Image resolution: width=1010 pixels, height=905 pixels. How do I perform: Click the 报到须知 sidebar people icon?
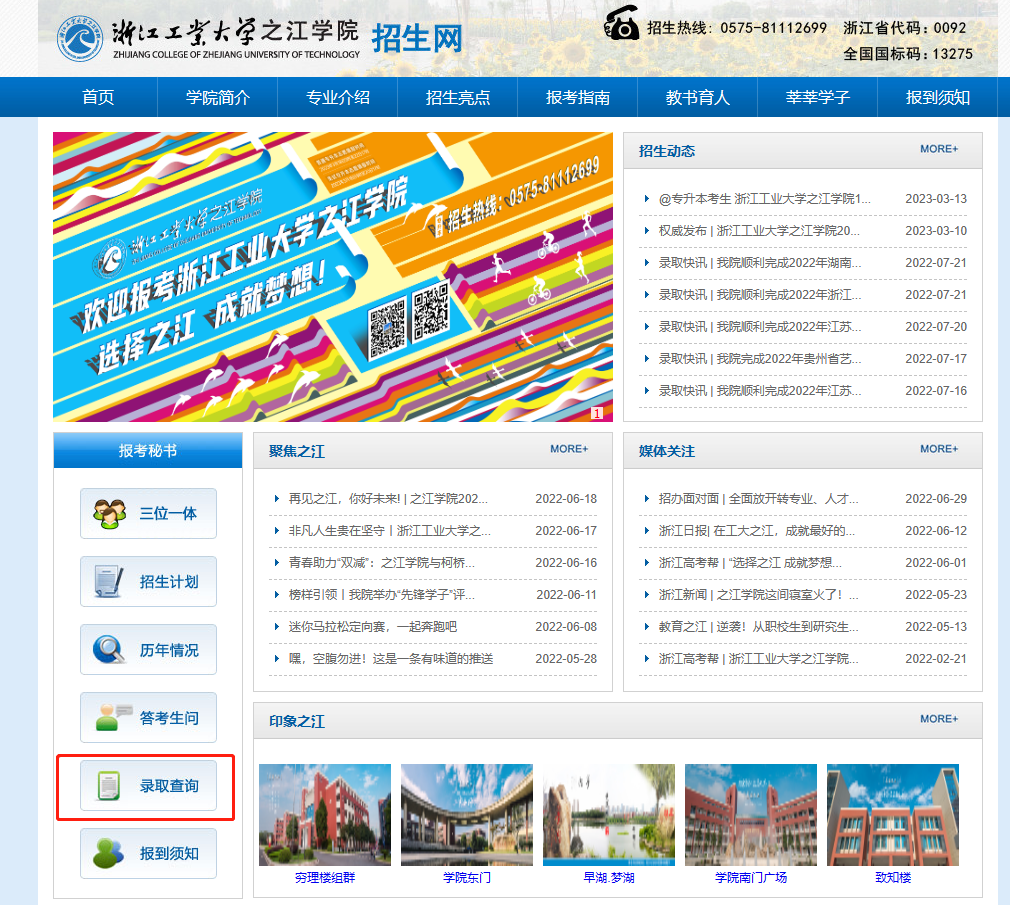click(109, 853)
